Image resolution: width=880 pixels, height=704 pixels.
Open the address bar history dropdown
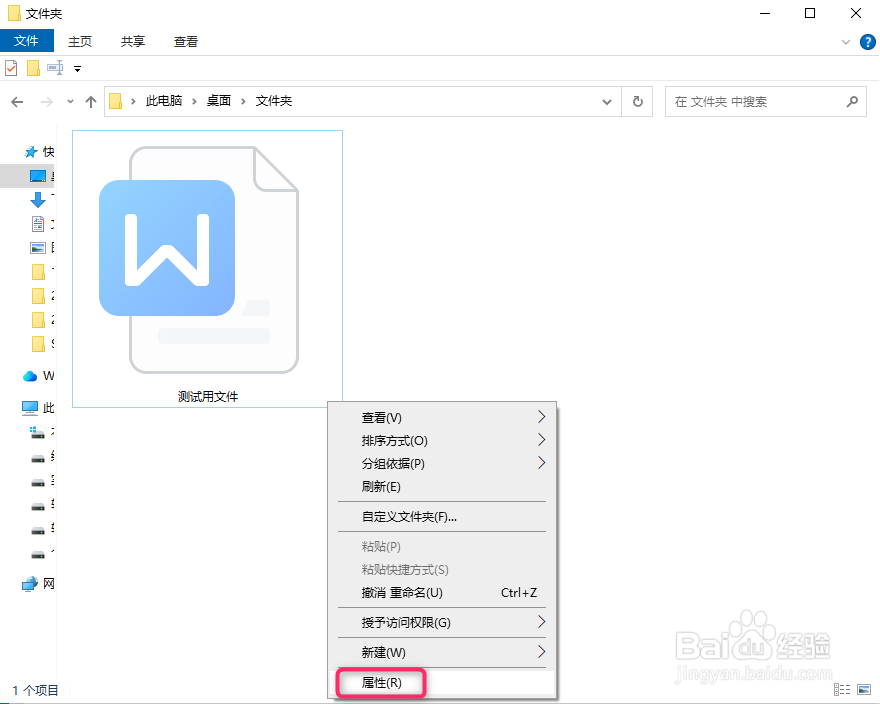[607, 102]
